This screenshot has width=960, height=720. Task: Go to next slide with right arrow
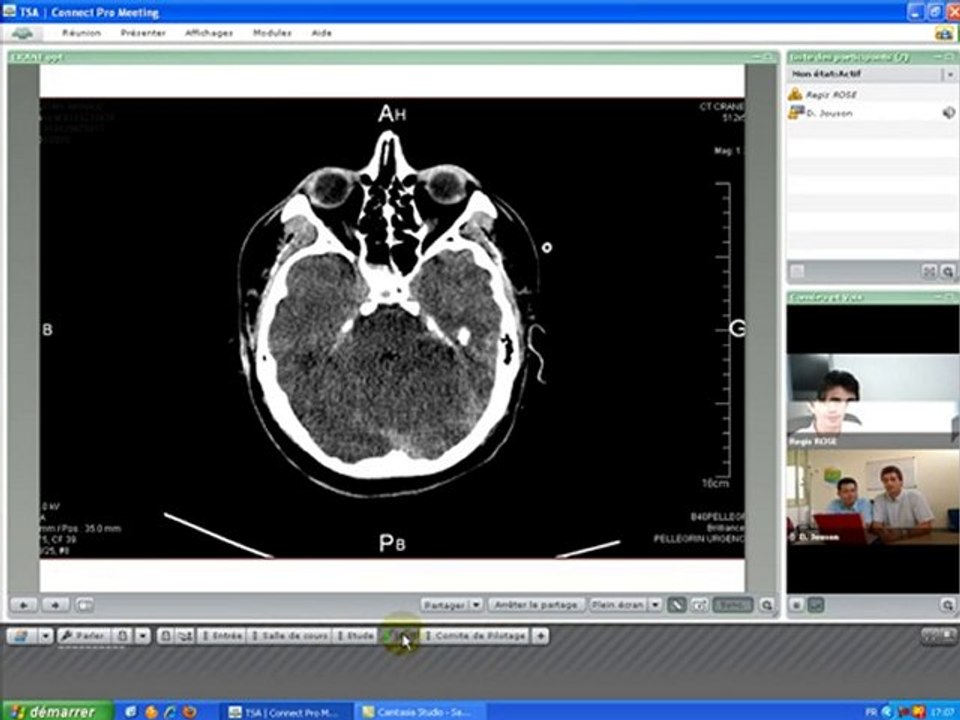click(56, 605)
